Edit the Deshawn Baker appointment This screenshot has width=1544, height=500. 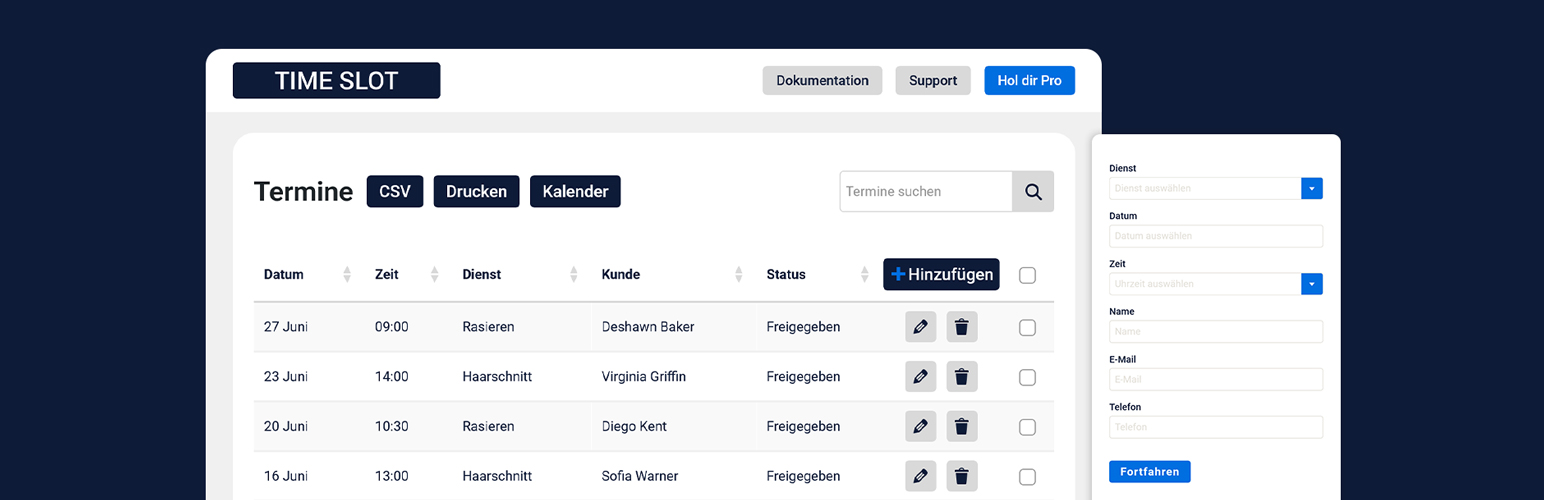pos(920,327)
